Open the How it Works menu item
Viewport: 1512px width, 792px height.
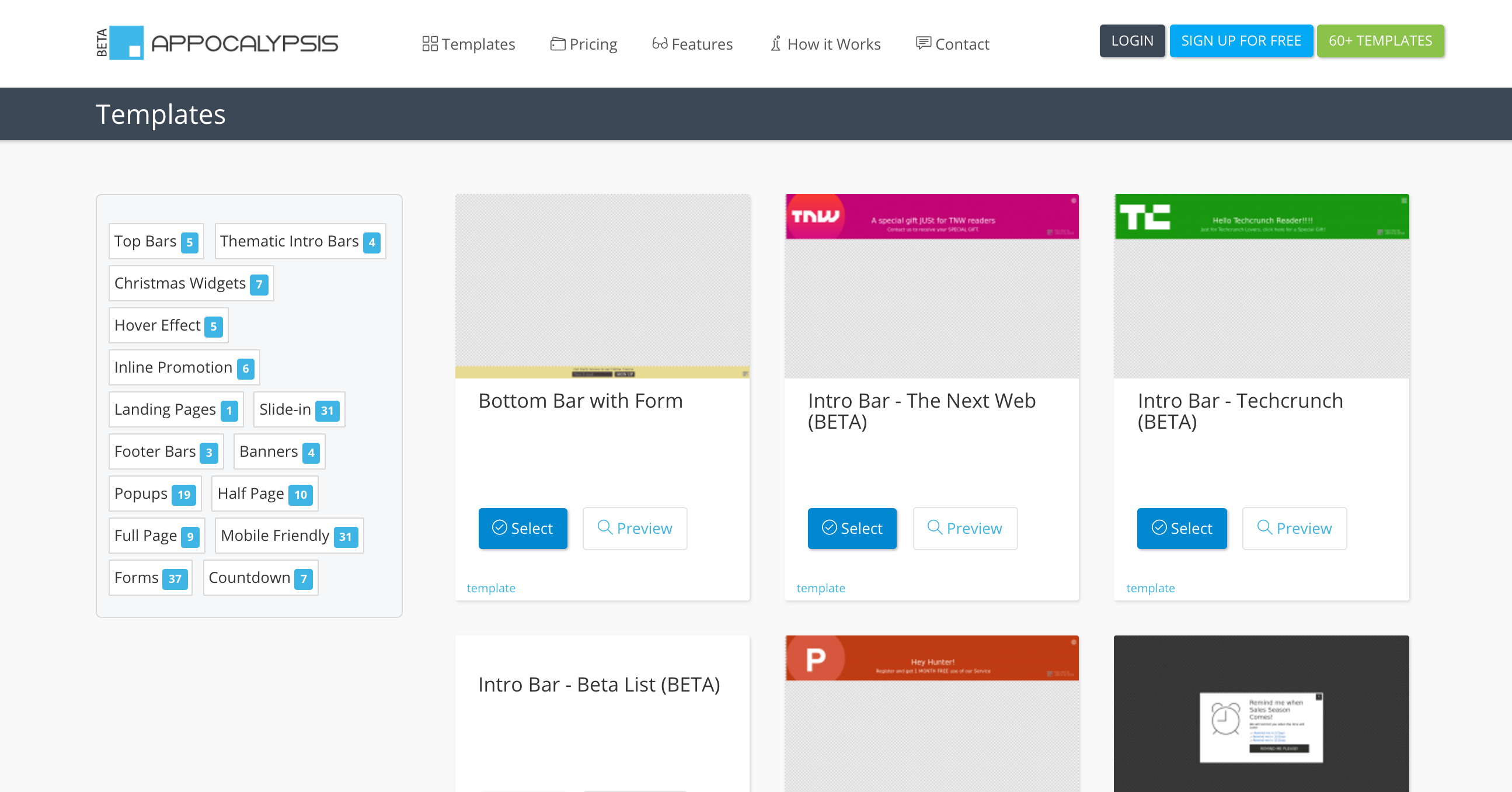pyautogui.click(x=833, y=44)
